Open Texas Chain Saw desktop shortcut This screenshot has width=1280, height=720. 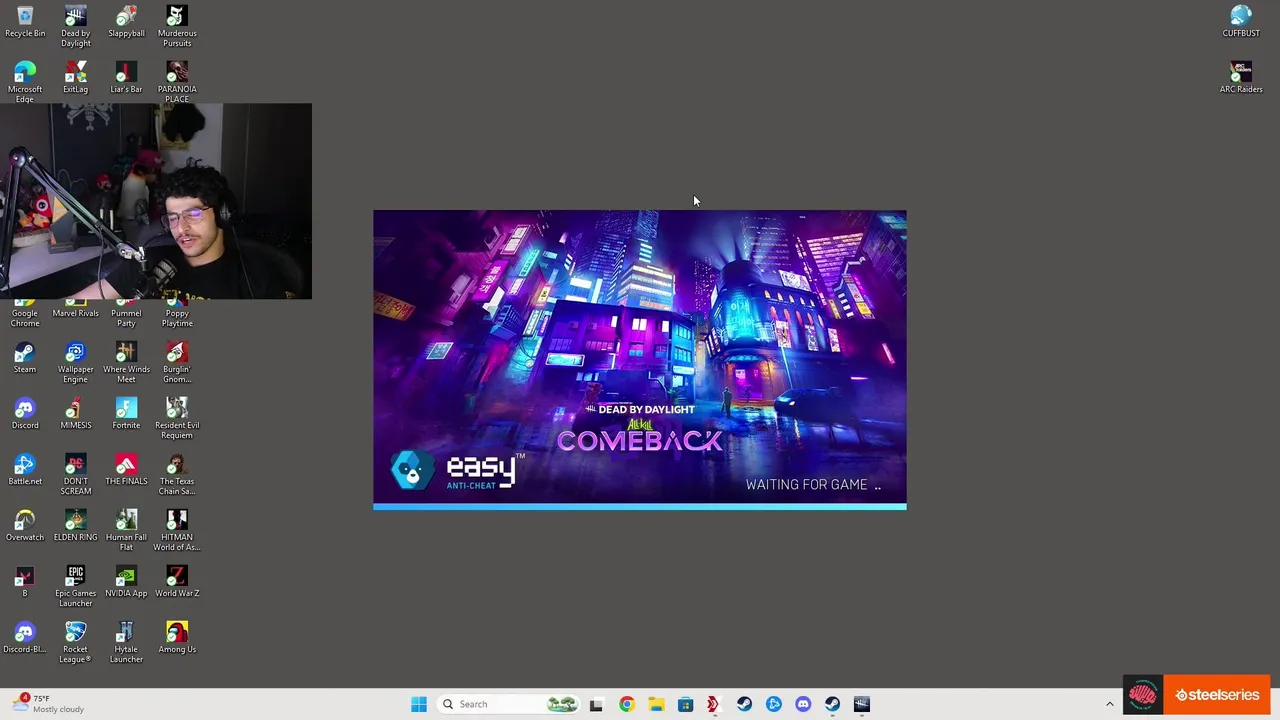tap(177, 474)
